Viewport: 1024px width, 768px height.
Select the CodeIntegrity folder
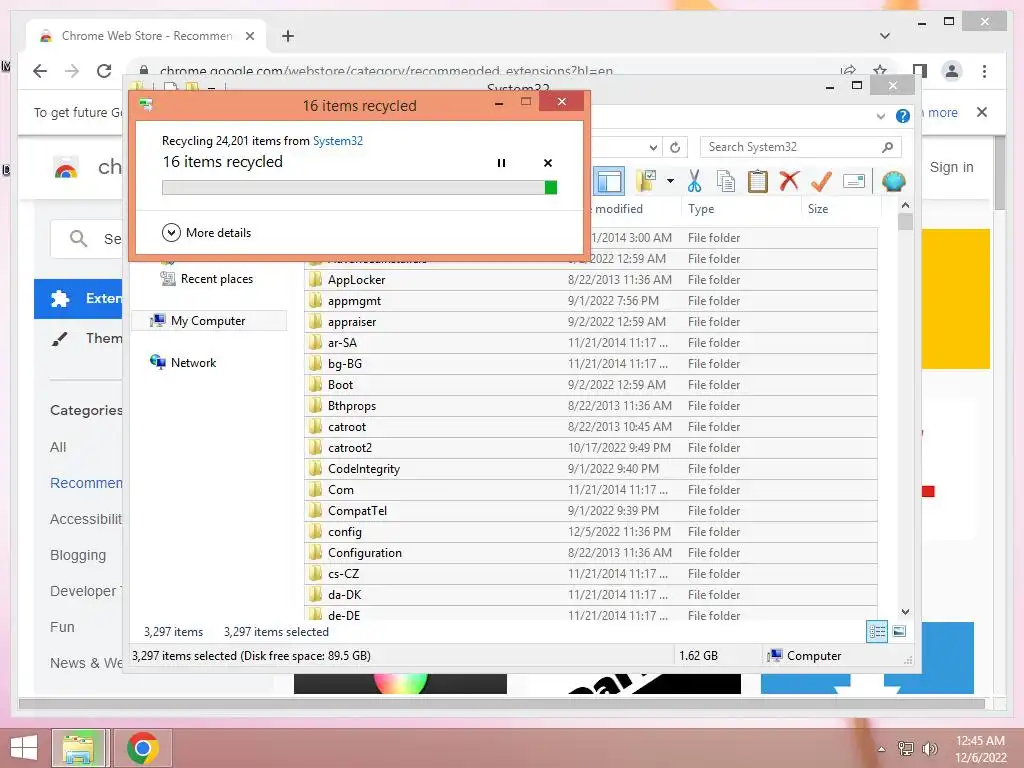(590, 469)
